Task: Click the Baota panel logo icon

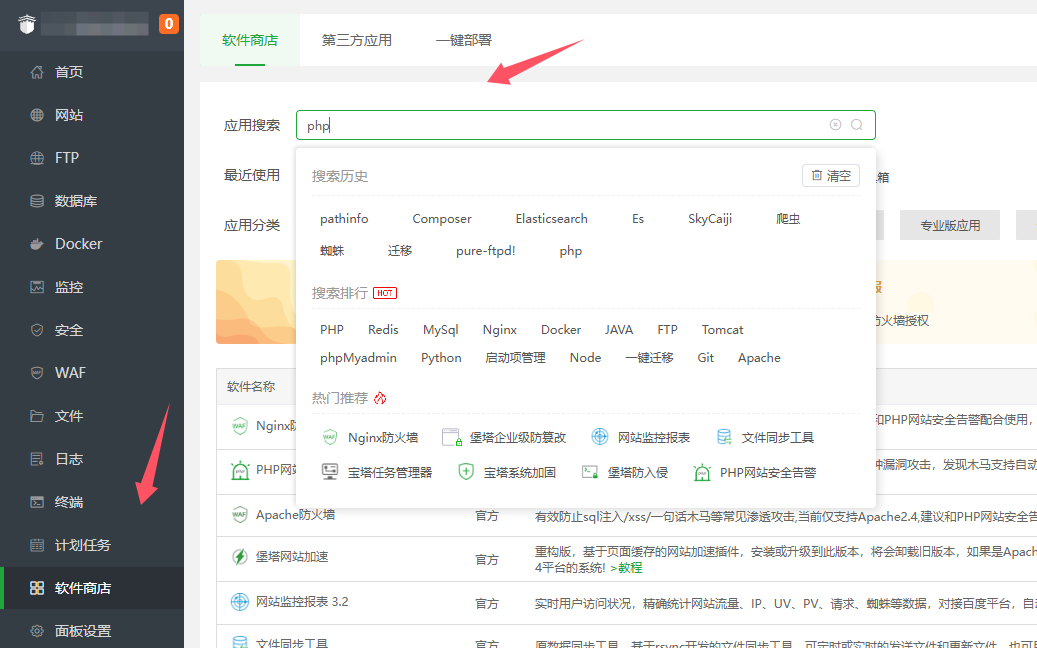Action: point(26,24)
